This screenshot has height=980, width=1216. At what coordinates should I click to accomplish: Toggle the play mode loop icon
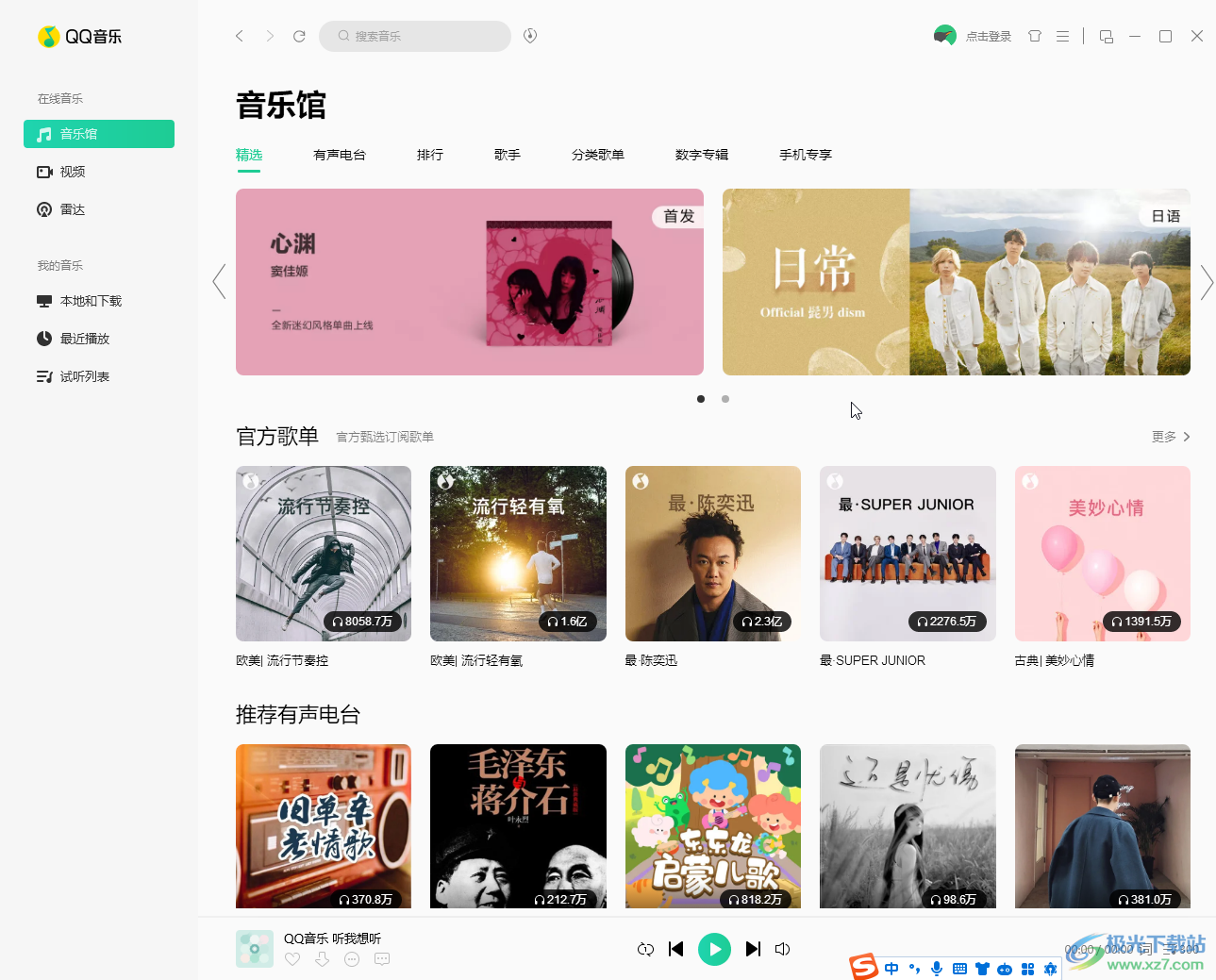click(645, 949)
